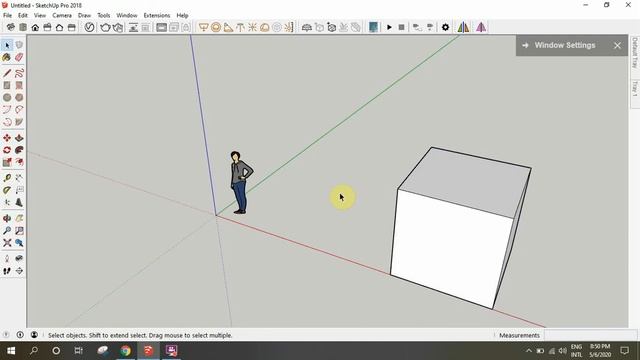This screenshot has height=360, width=640.
Task: Select the Zoom magnifier tool
Action: pyautogui.click(x=7, y=231)
